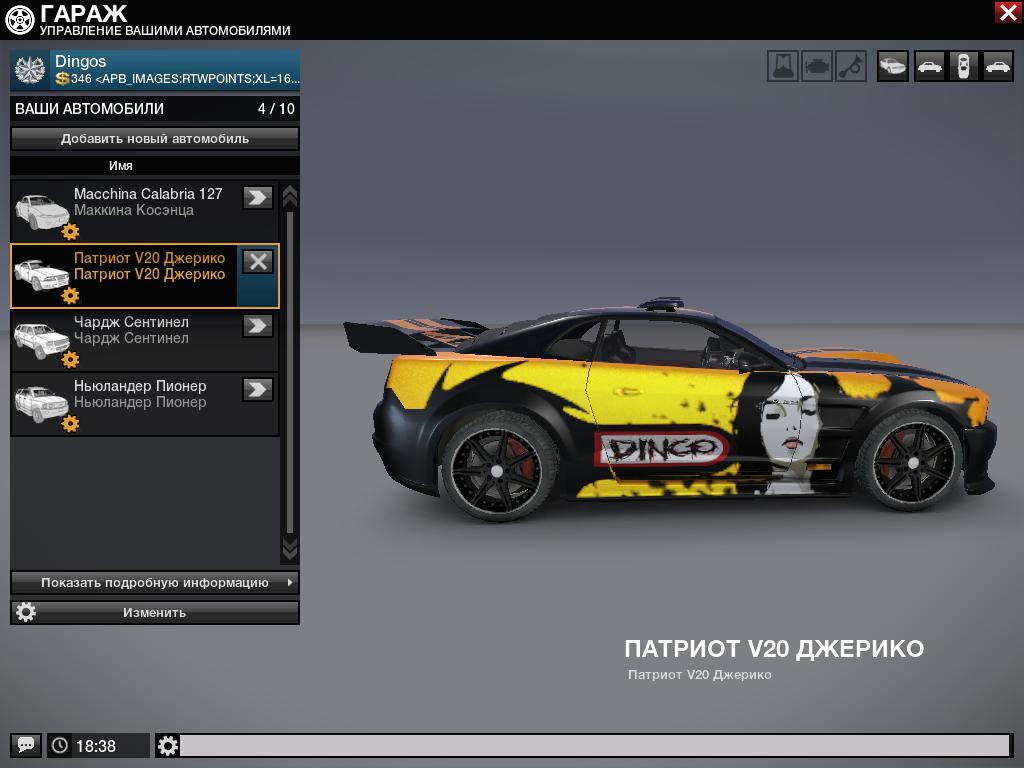This screenshot has width=1024, height=768.
Task: Click the car horn preview icon
Action: [851, 66]
